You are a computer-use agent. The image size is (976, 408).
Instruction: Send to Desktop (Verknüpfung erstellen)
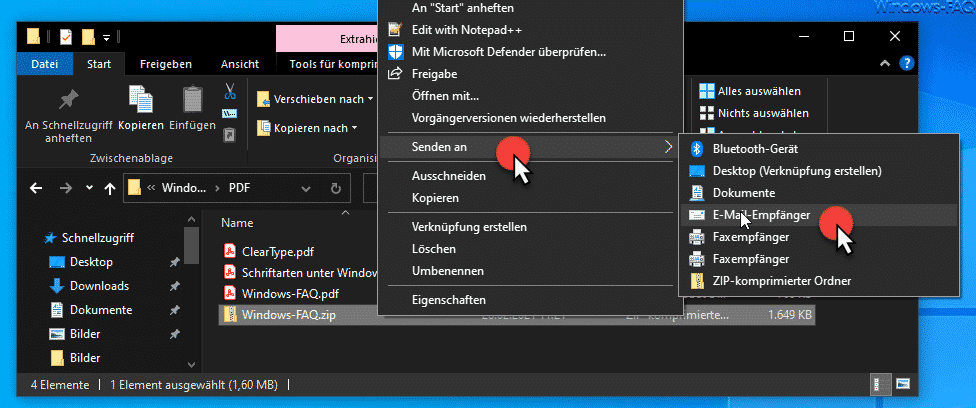[x=819, y=171]
